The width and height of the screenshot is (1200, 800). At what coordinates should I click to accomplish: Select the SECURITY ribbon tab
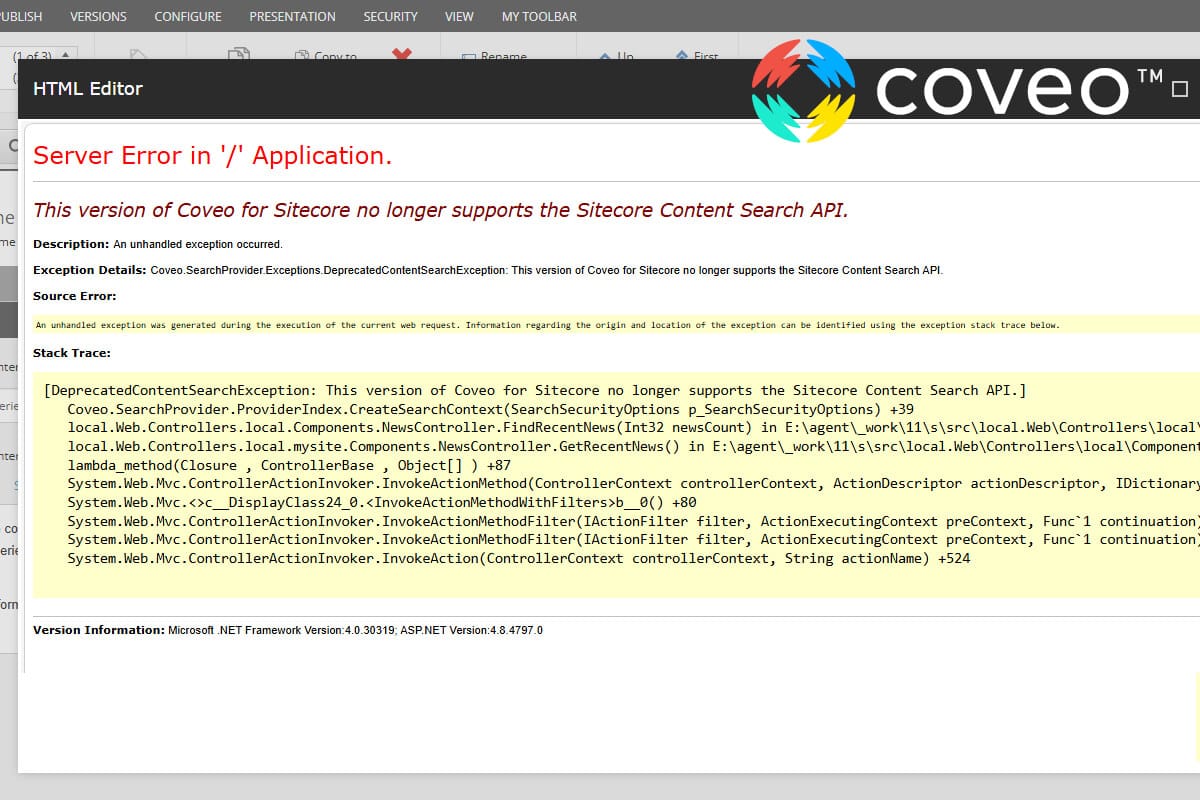point(390,16)
